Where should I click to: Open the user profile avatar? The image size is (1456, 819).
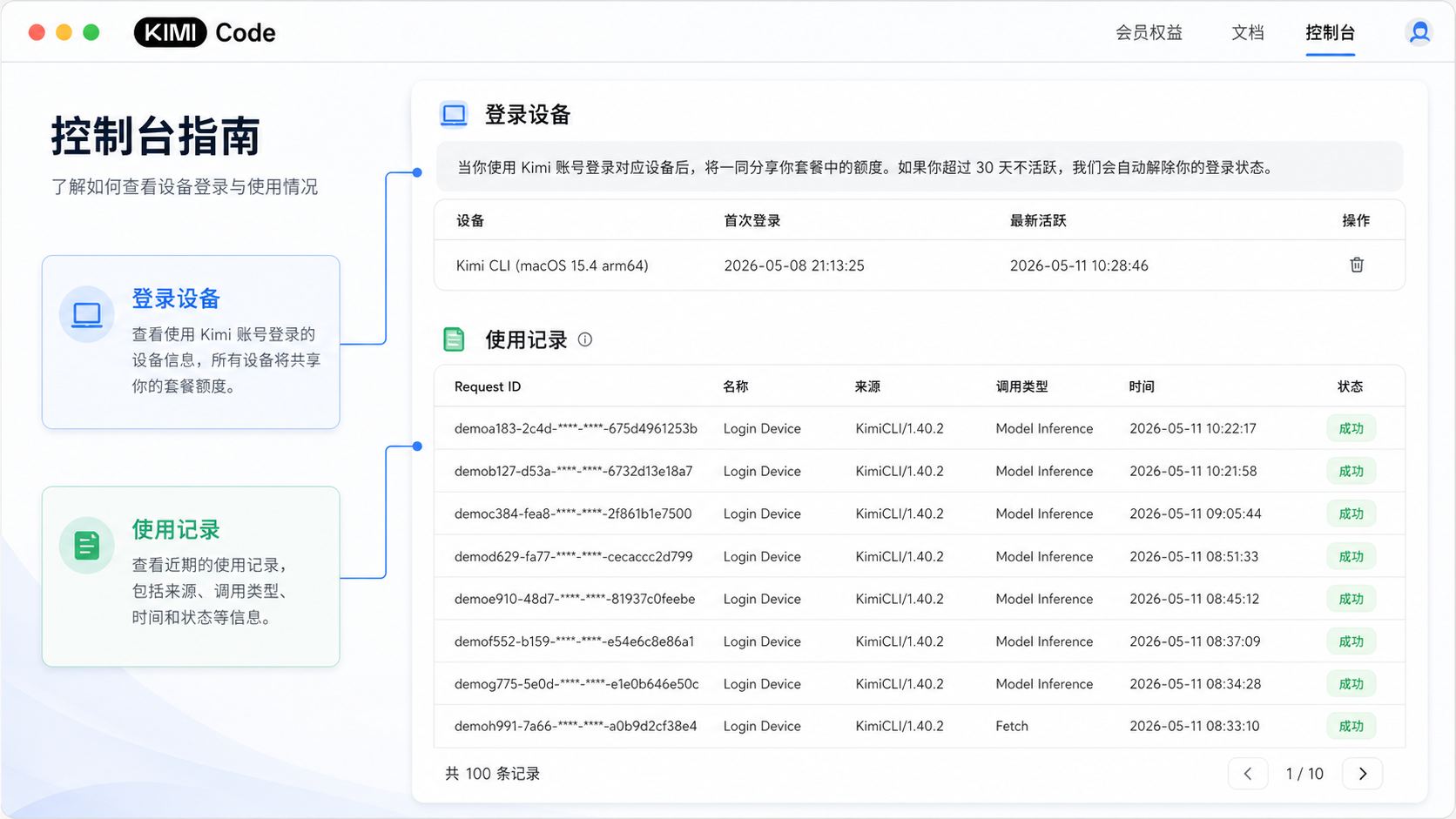[x=1419, y=32]
